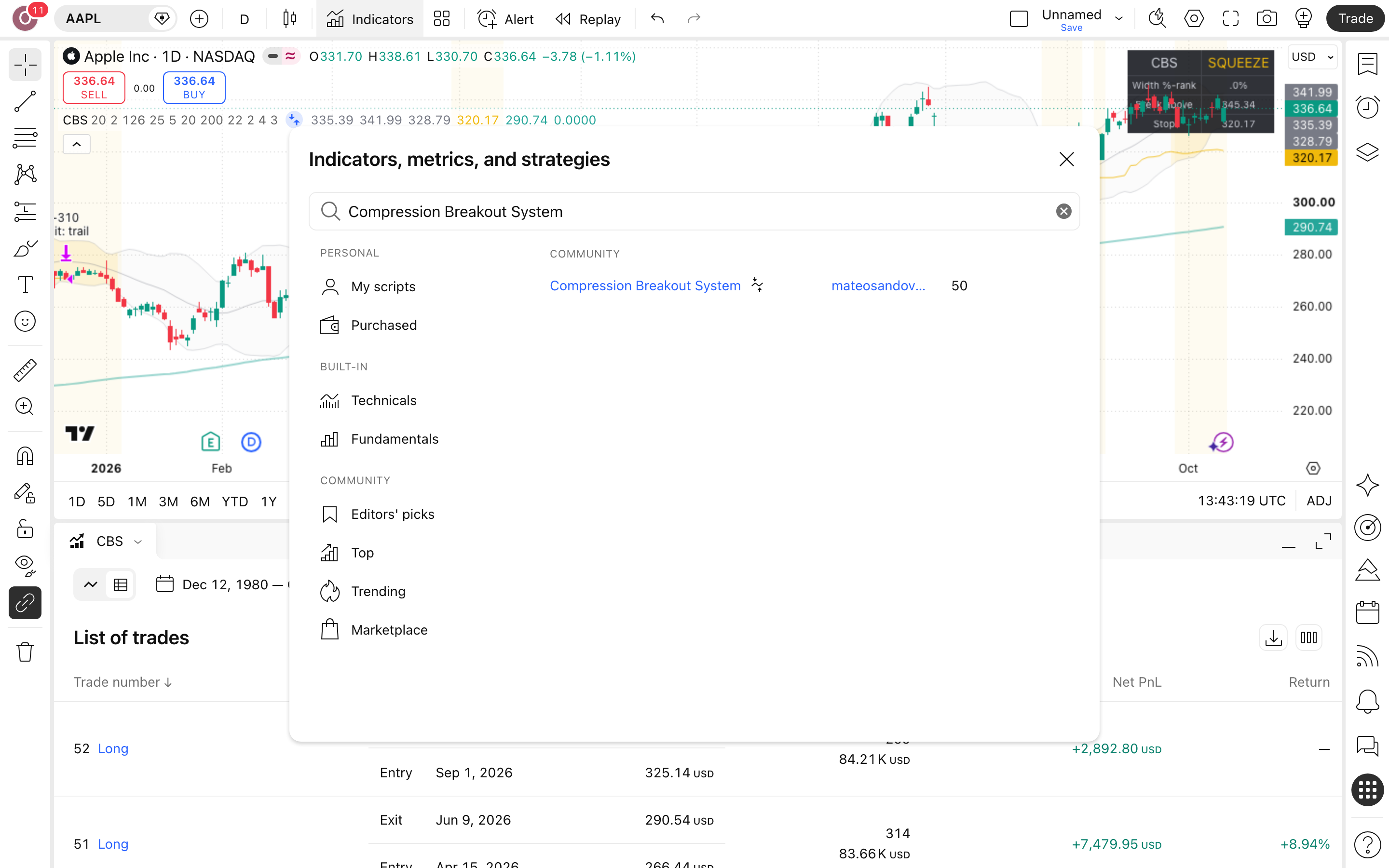This screenshot has width=1389, height=868.
Task: Open Compression Breakout System script
Action: coord(645,285)
